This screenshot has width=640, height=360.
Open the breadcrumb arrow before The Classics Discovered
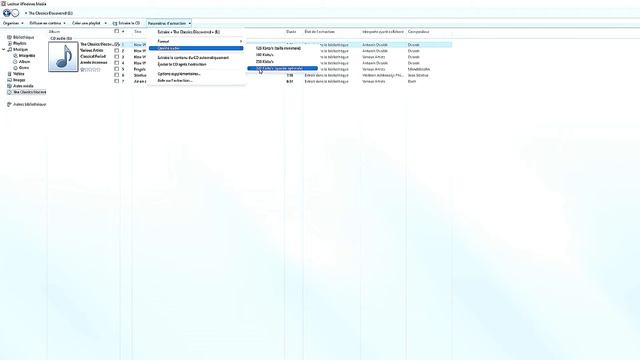pos(26,13)
